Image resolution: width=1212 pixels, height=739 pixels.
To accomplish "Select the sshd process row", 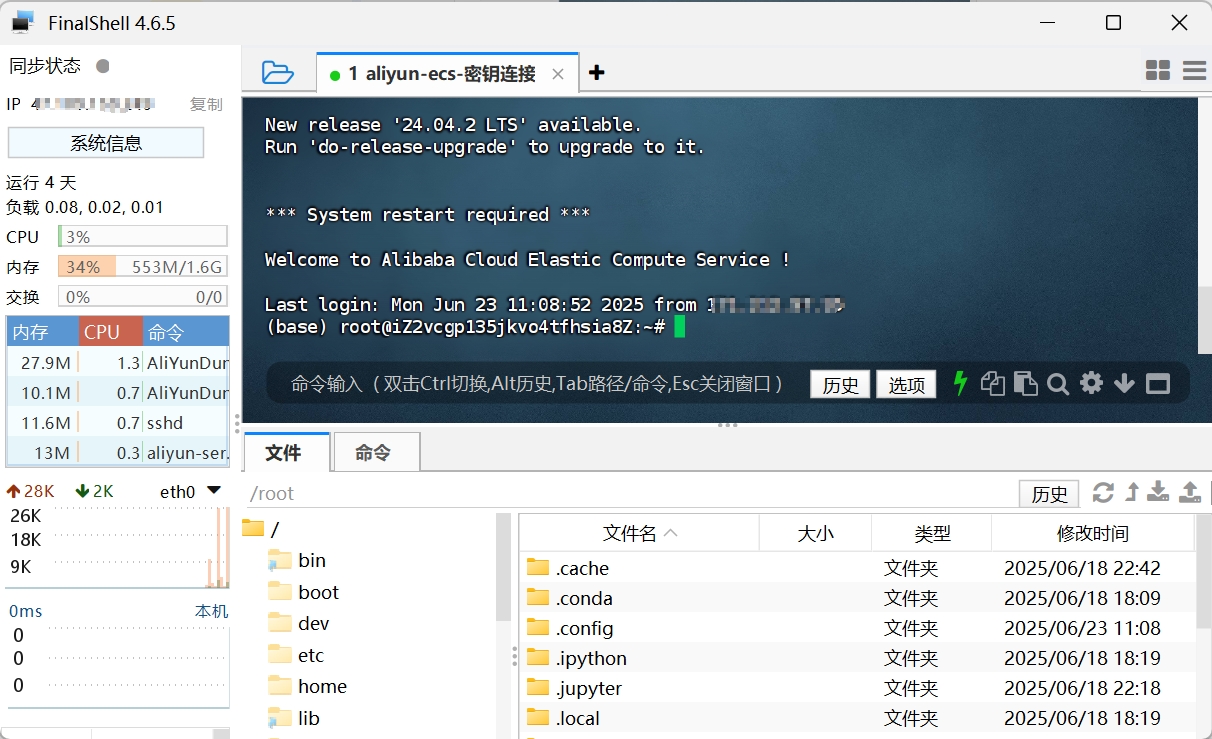I will (118, 423).
